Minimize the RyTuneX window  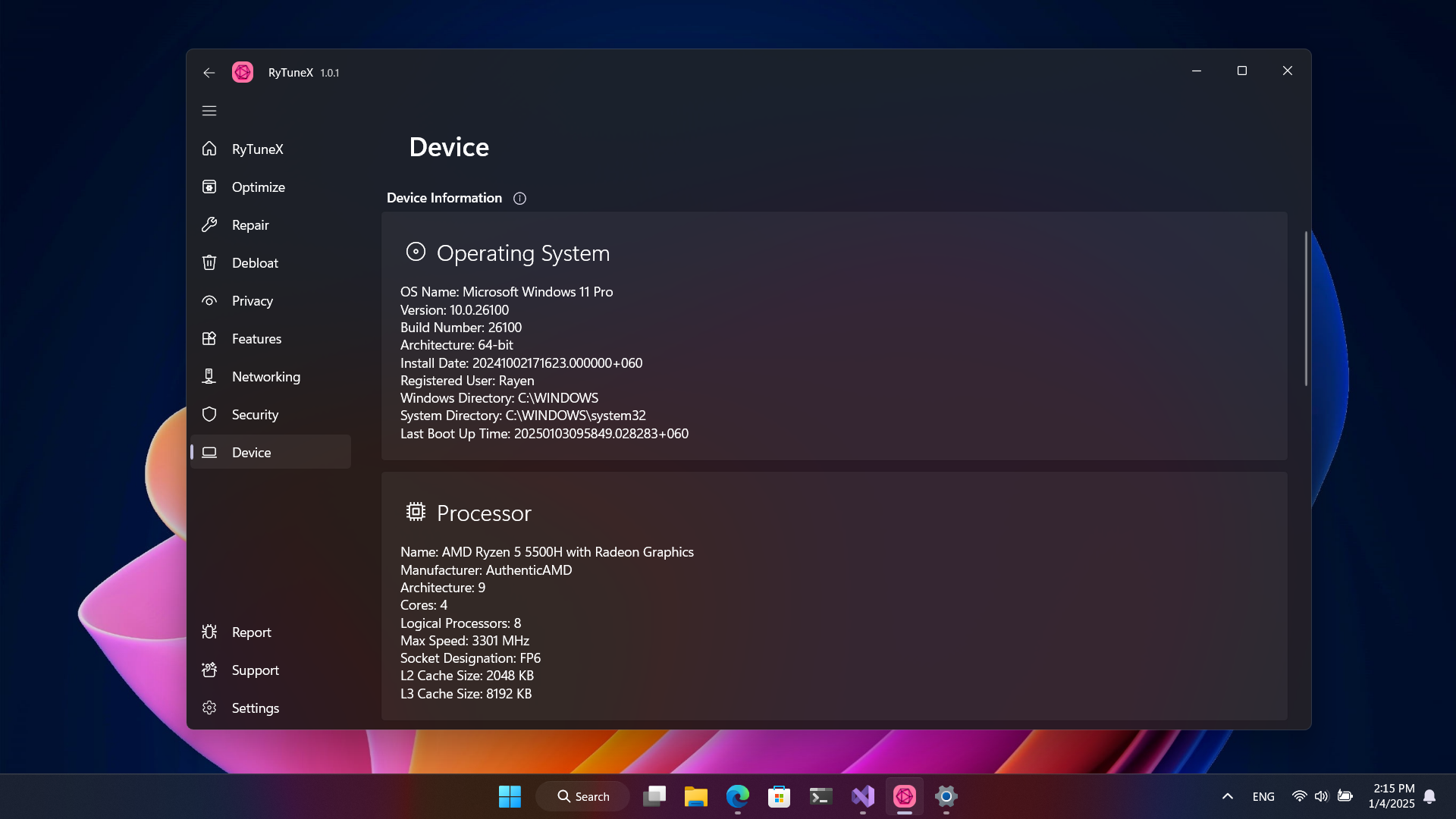1197,71
